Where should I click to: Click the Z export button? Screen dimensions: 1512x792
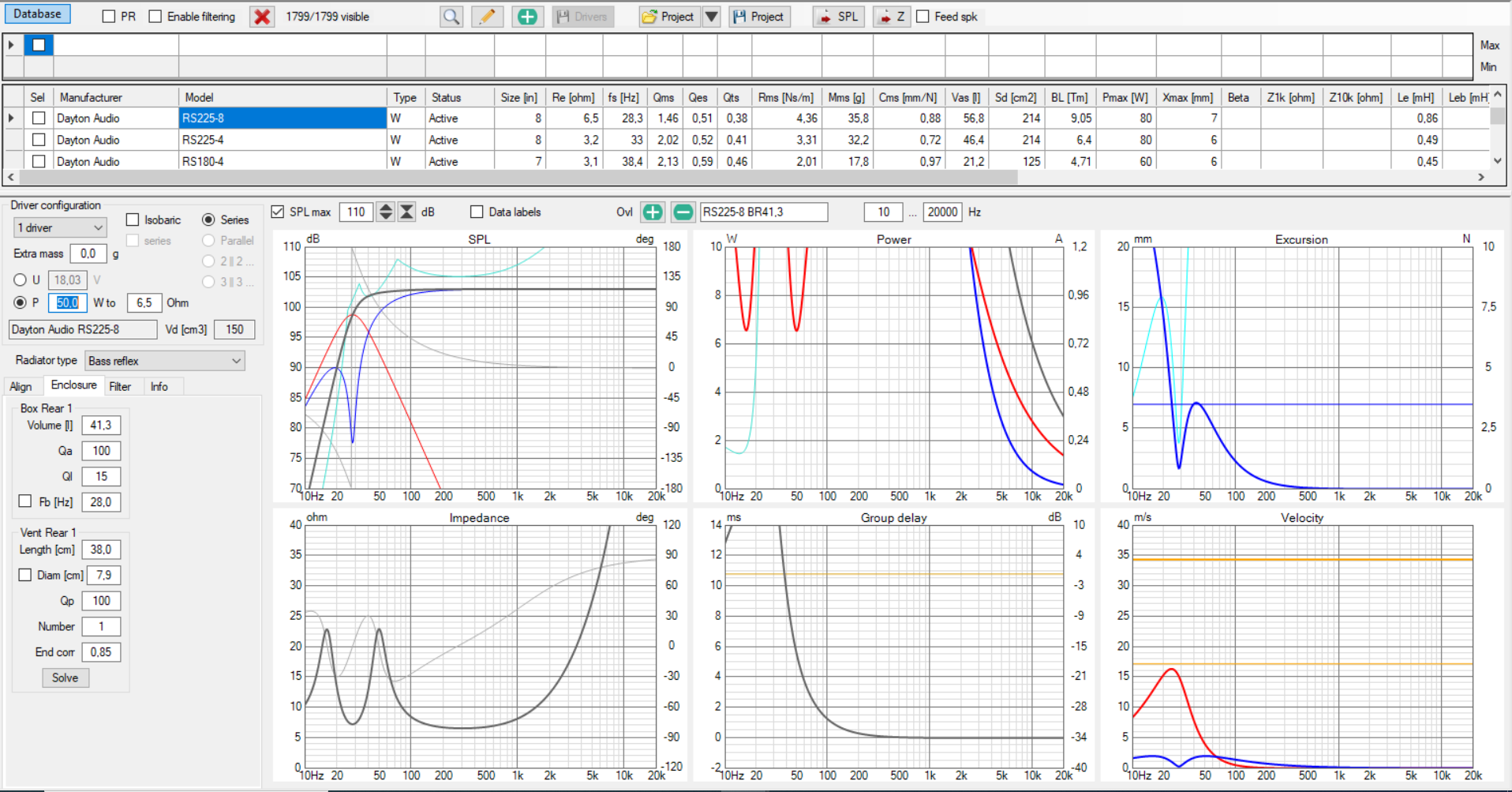click(x=892, y=17)
